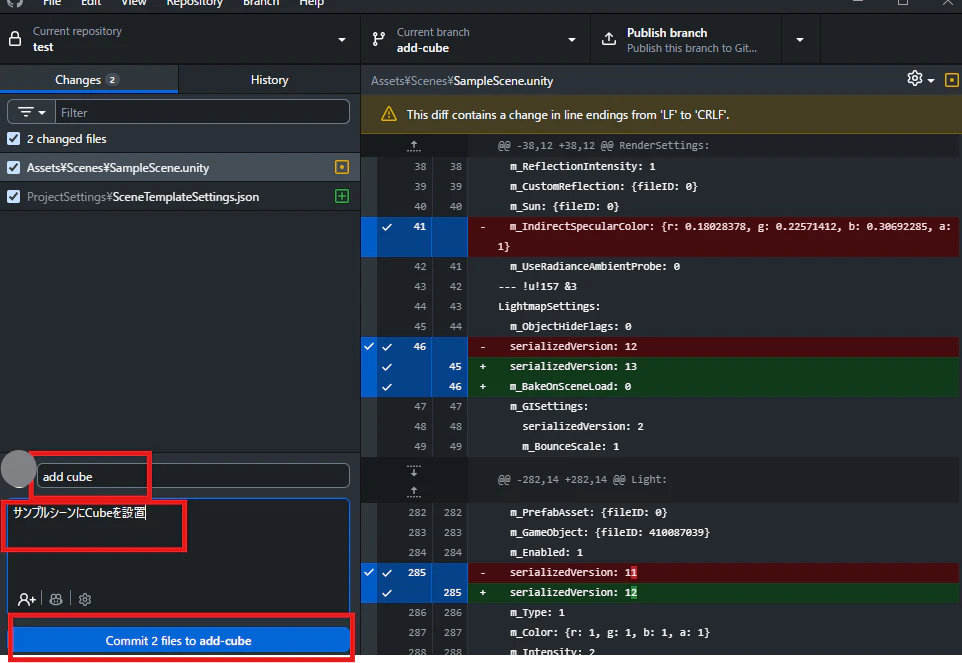Click the Copilot generate message icon

(x=56, y=599)
